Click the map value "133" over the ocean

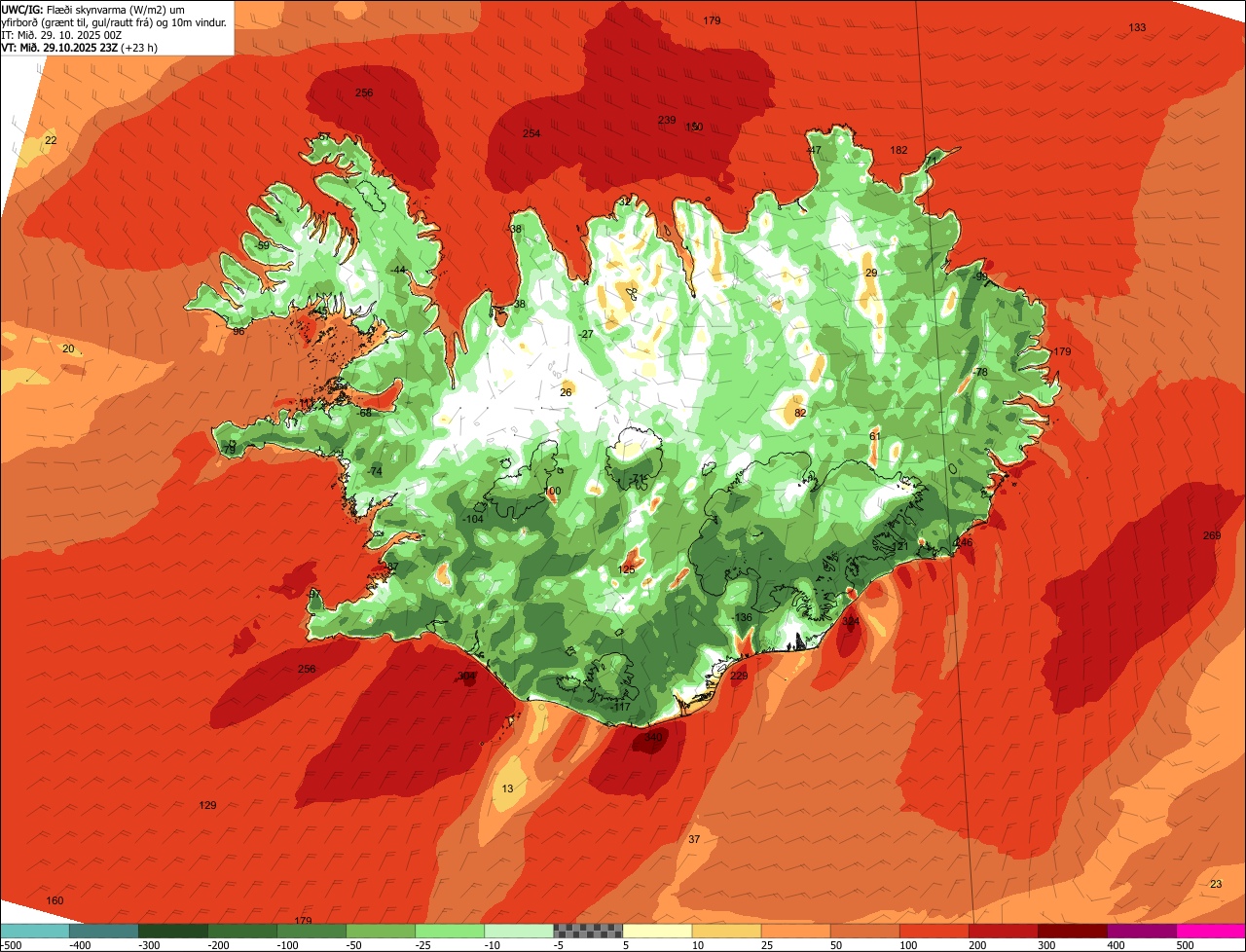1137,27
